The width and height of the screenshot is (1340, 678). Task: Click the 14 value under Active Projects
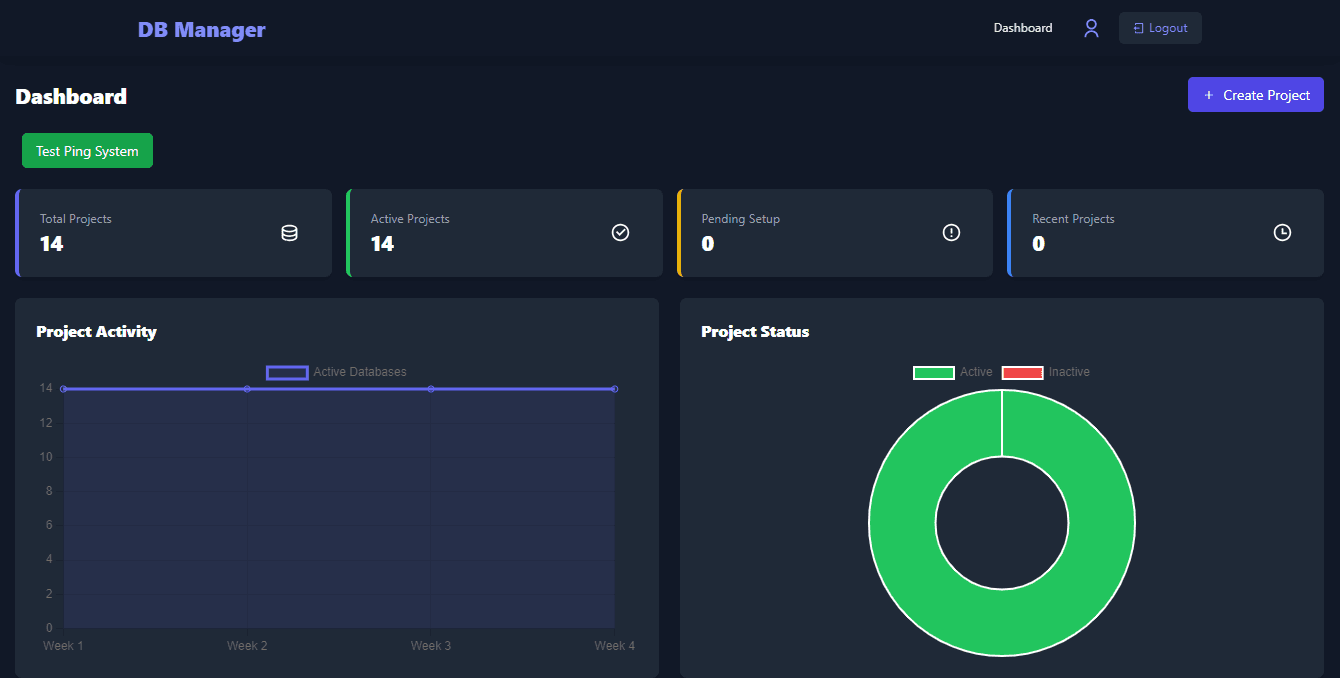tap(382, 244)
